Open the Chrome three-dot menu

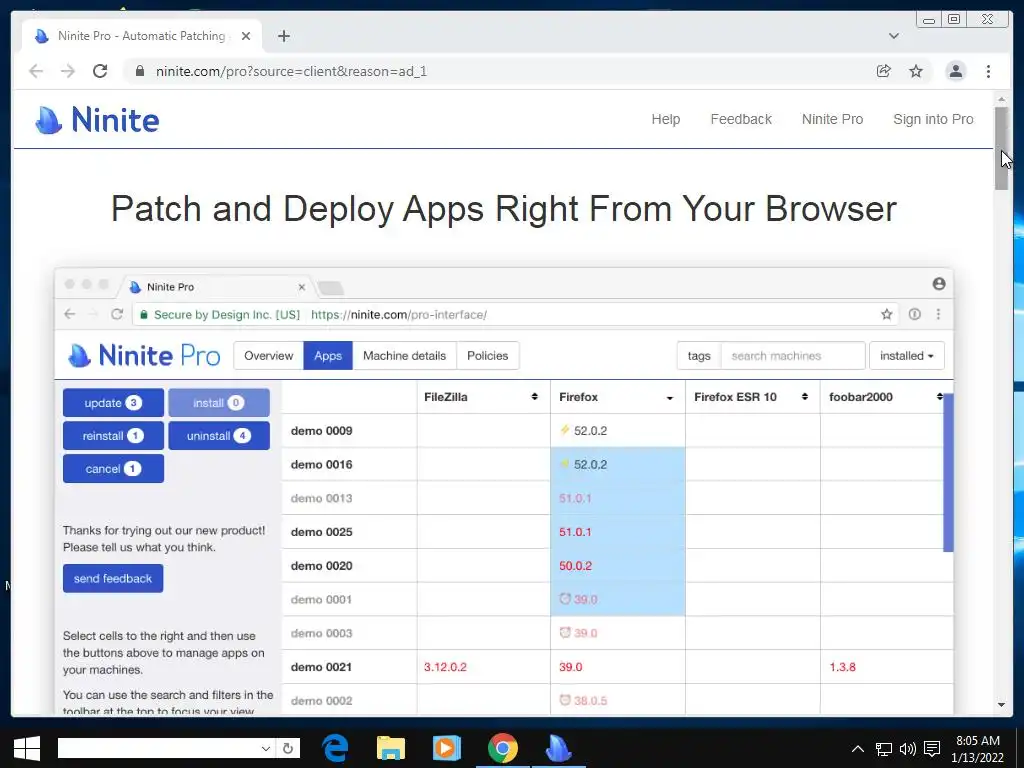[x=988, y=71]
